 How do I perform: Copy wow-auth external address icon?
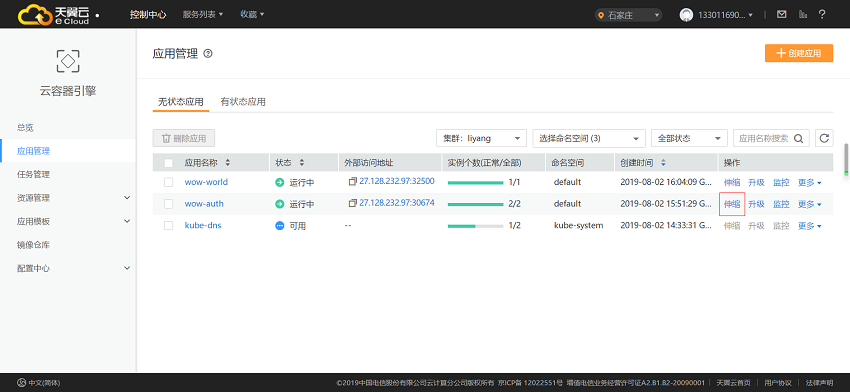tap(352, 203)
